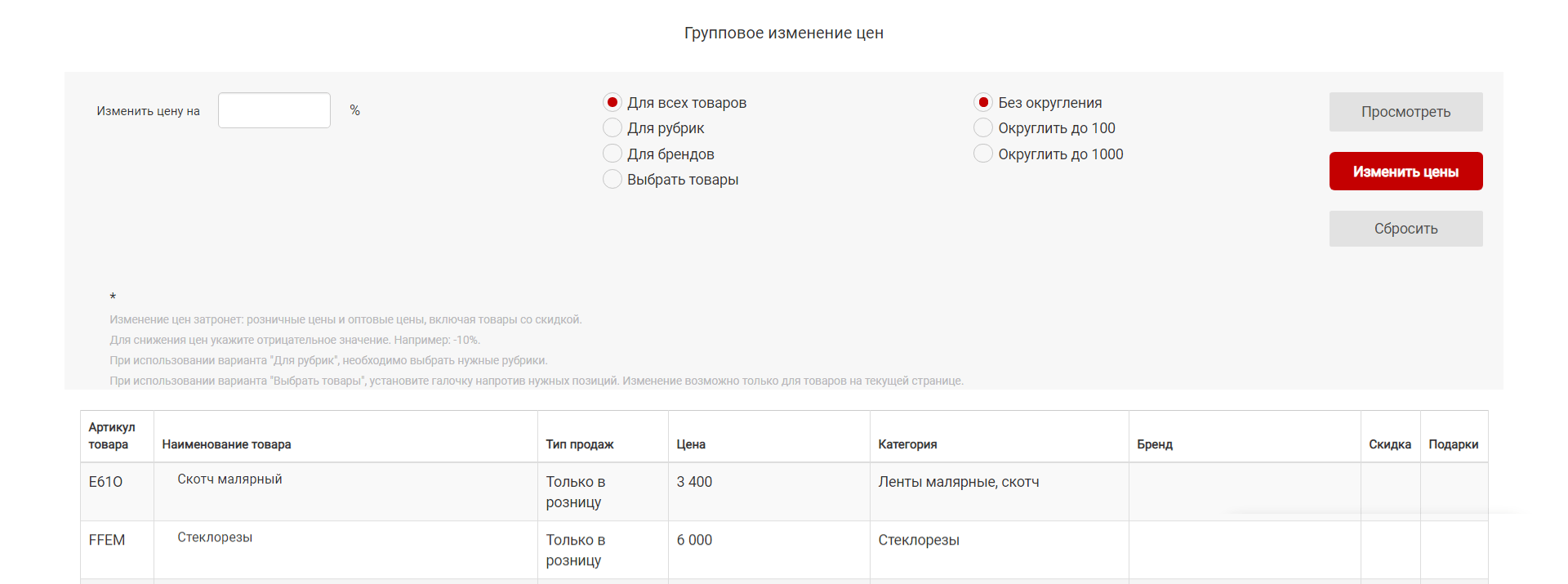Click 'Наименование товара' column header
The width and height of the screenshot is (1568, 584).
(226, 444)
